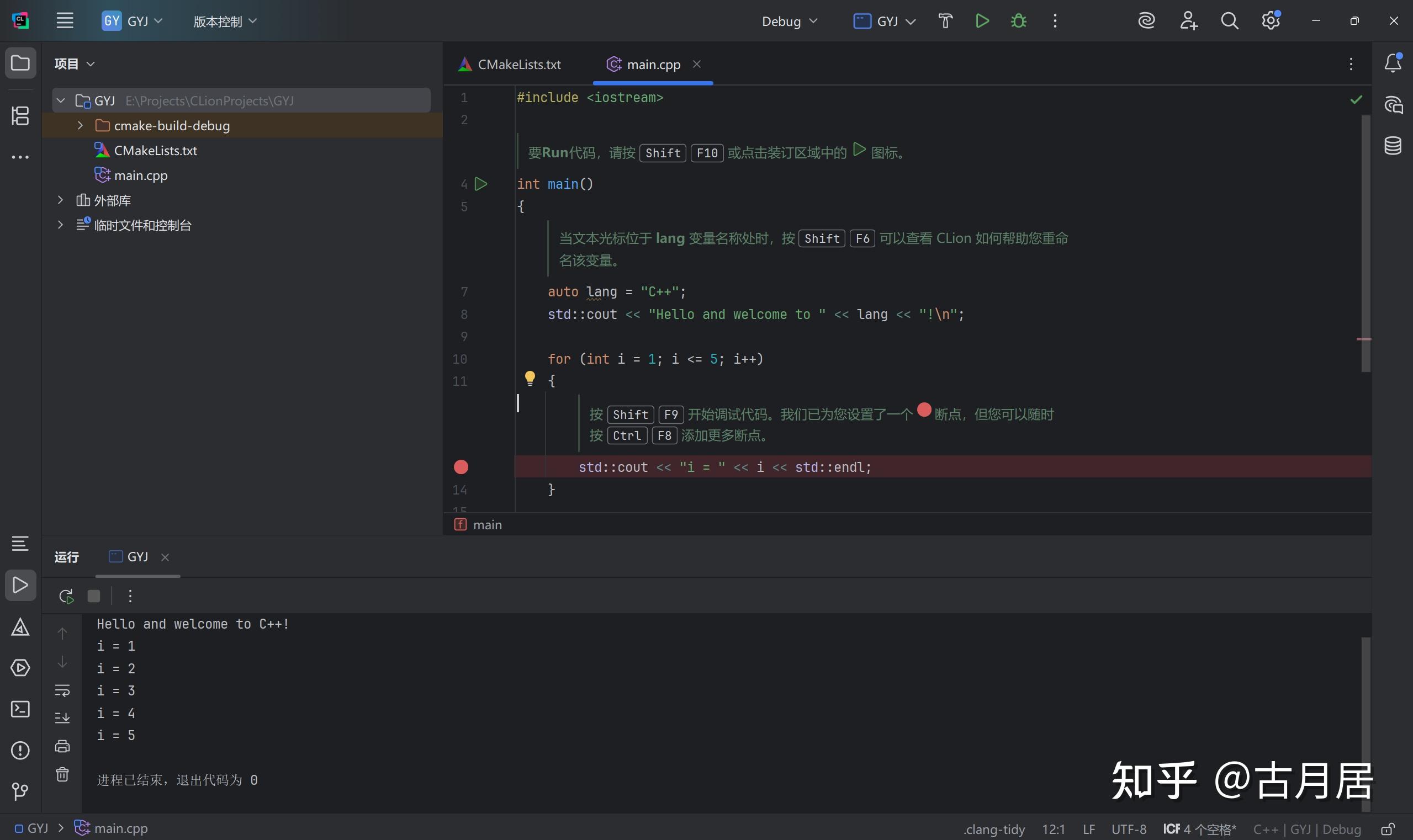Expand the 临时文件和控制台 node
1413x840 pixels.
coord(60,225)
